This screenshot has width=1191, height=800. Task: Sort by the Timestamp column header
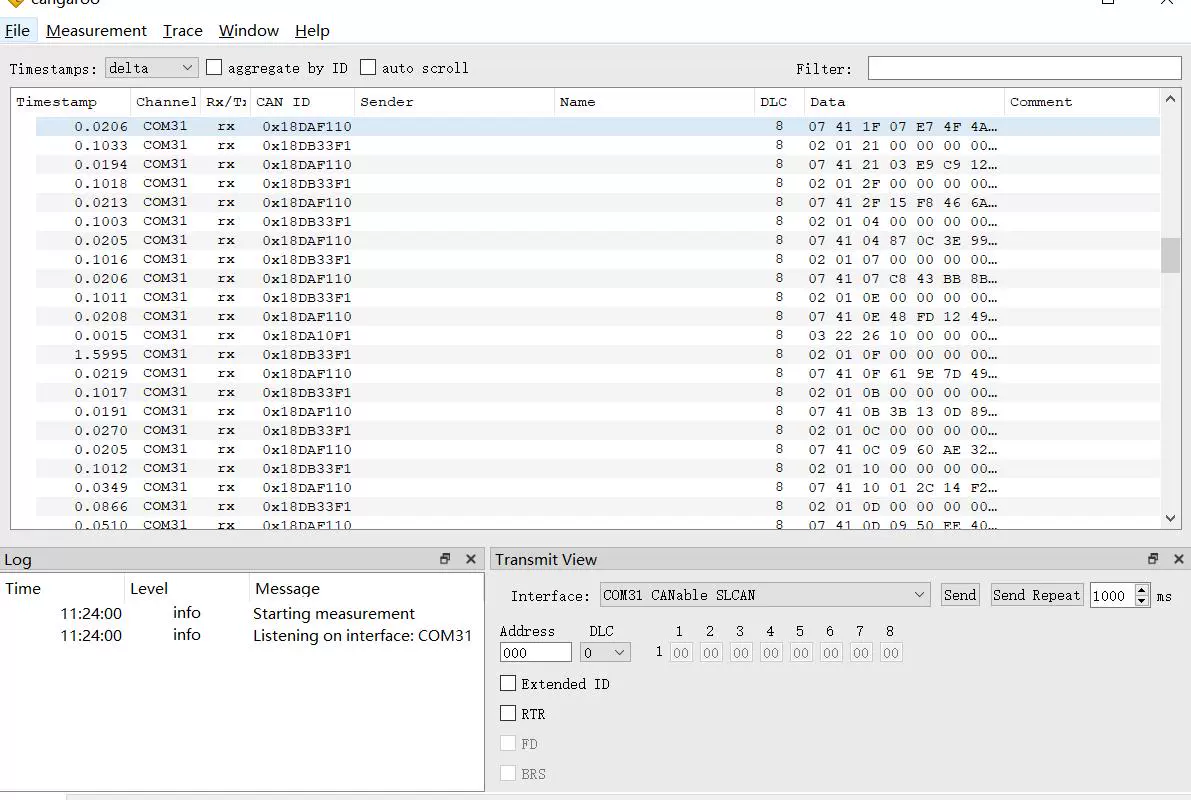(70, 102)
